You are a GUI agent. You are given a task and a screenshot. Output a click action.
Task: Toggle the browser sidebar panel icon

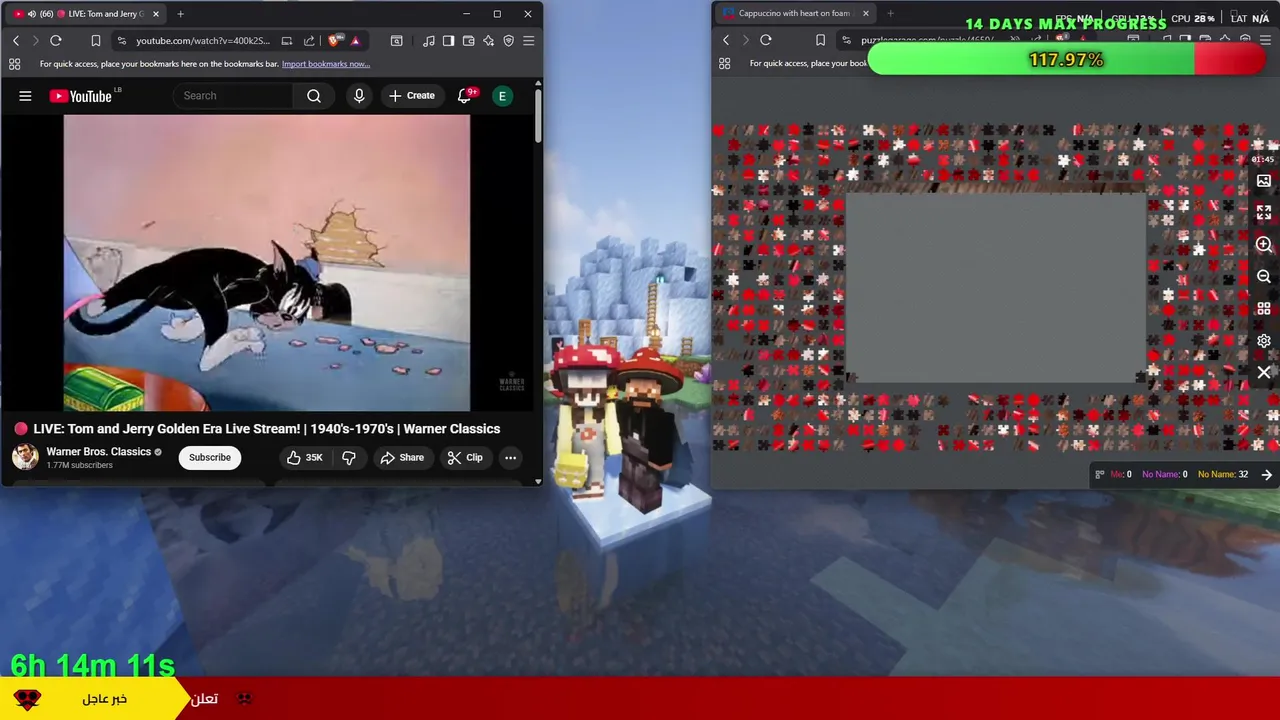[x=449, y=41]
